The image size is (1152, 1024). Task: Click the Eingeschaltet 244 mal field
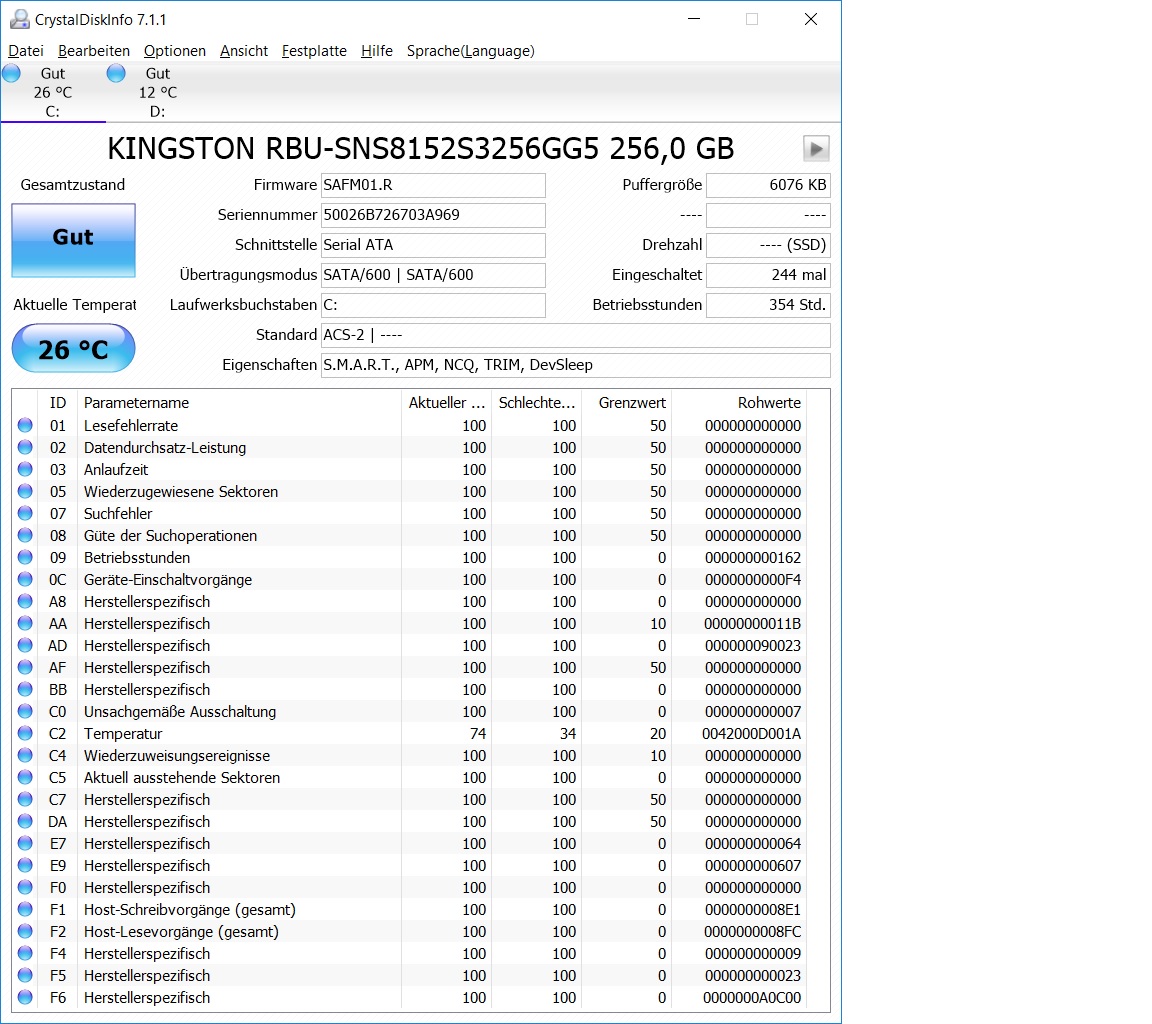pyautogui.click(x=768, y=275)
